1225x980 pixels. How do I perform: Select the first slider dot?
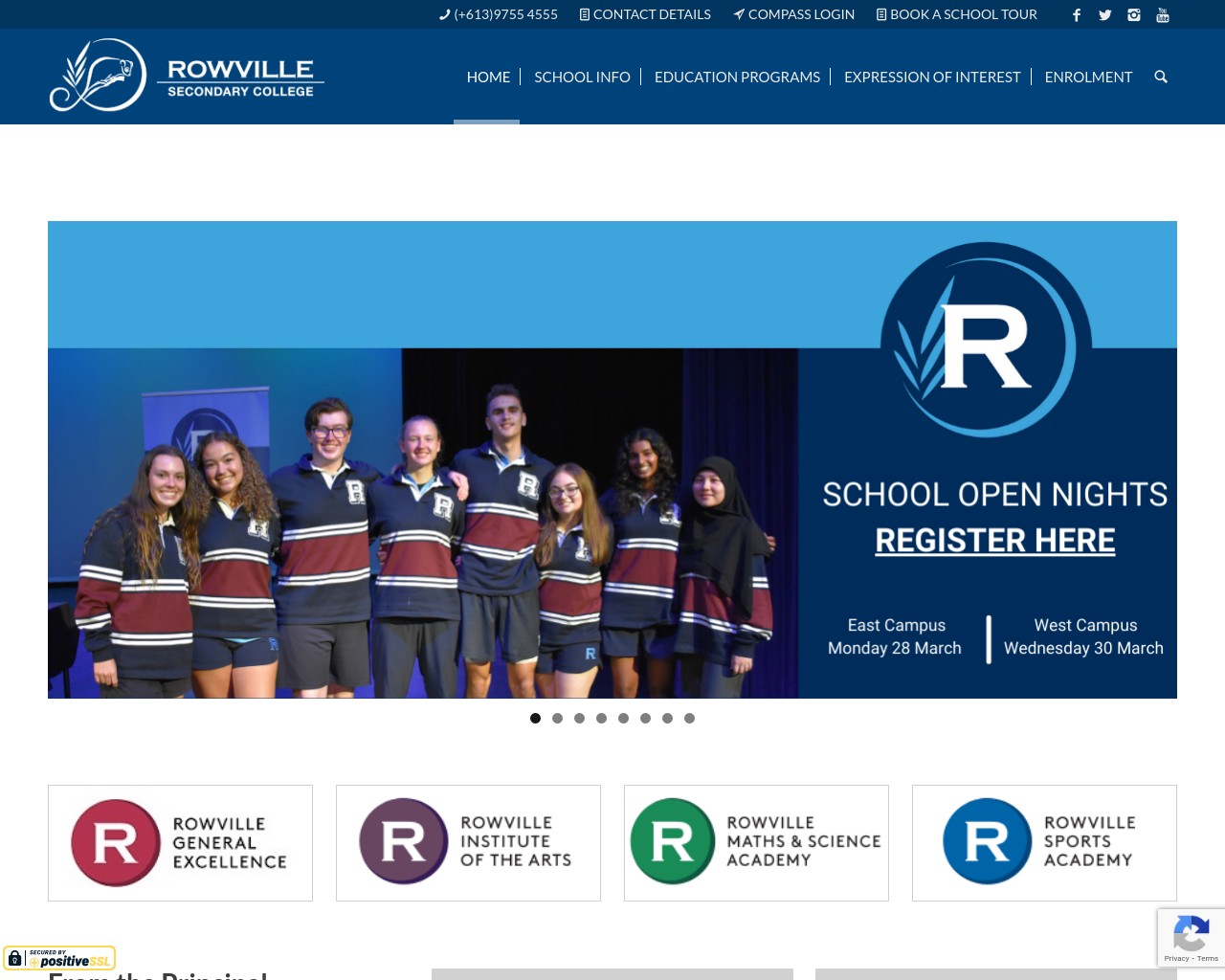coord(535,718)
